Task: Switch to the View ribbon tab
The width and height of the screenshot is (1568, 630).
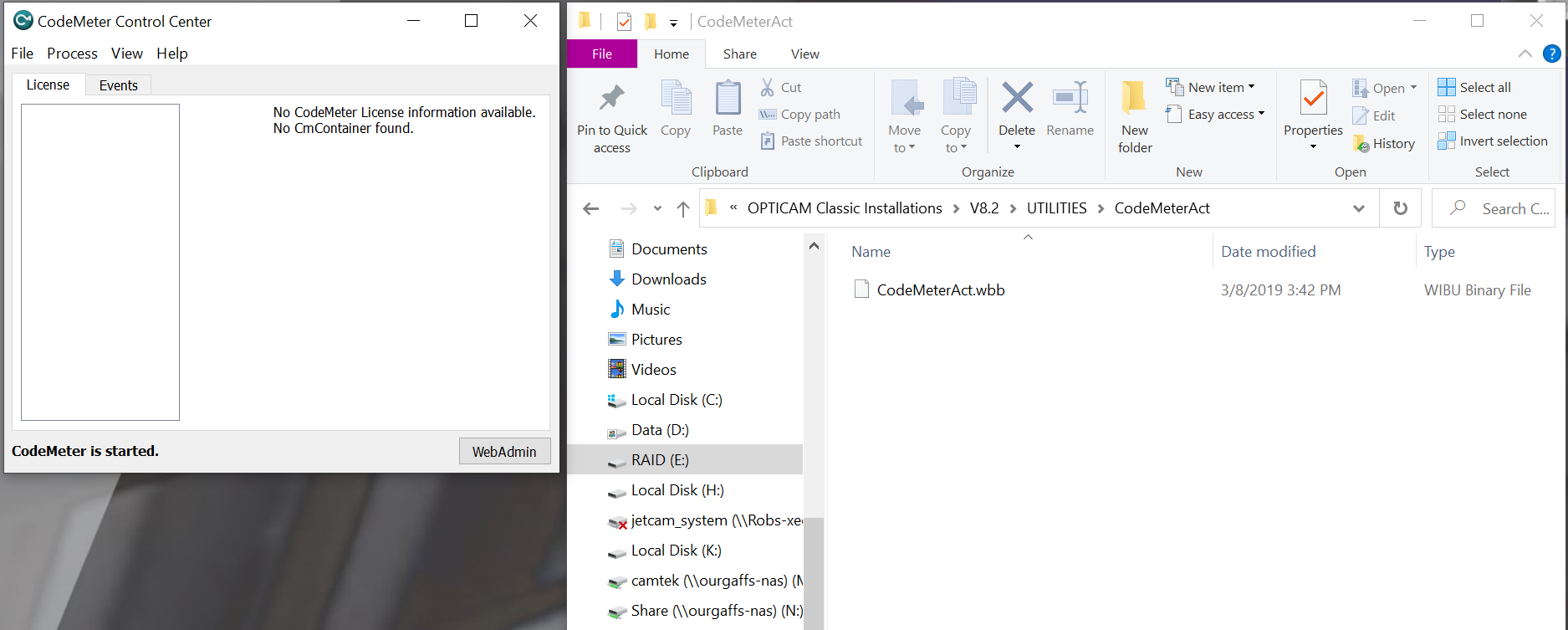Action: (805, 54)
